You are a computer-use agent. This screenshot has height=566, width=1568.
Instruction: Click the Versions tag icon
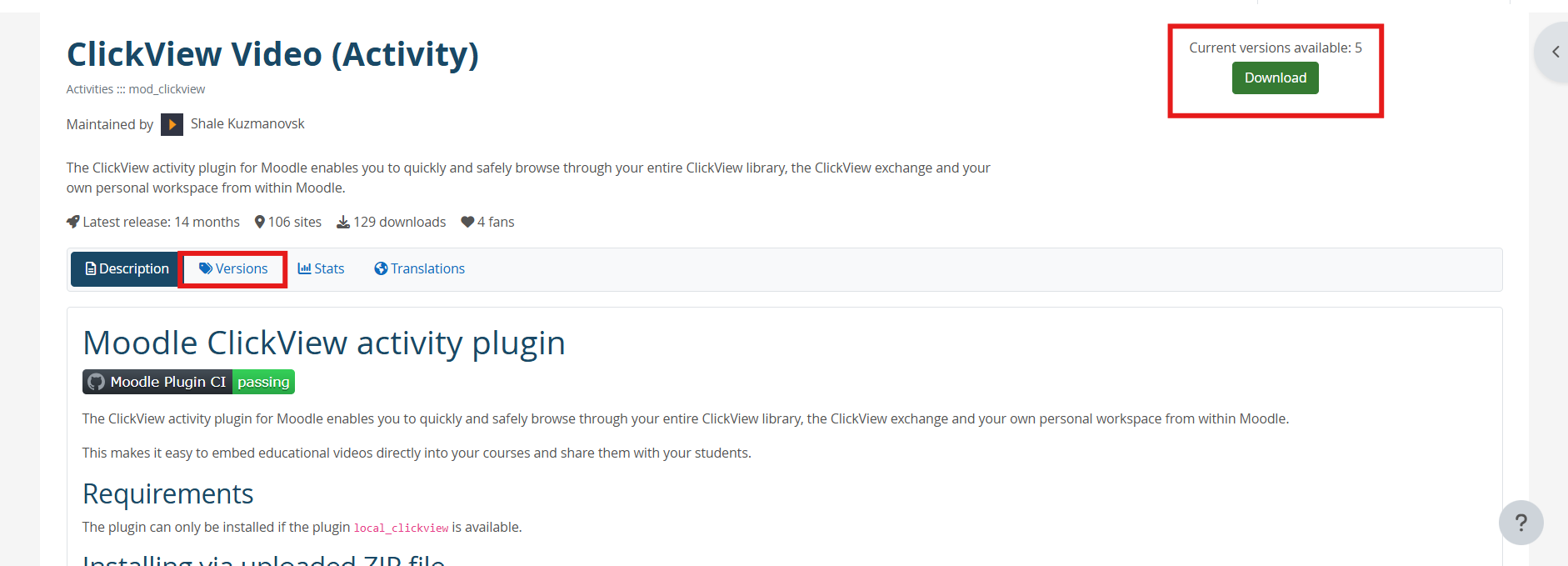pyautogui.click(x=205, y=268)
